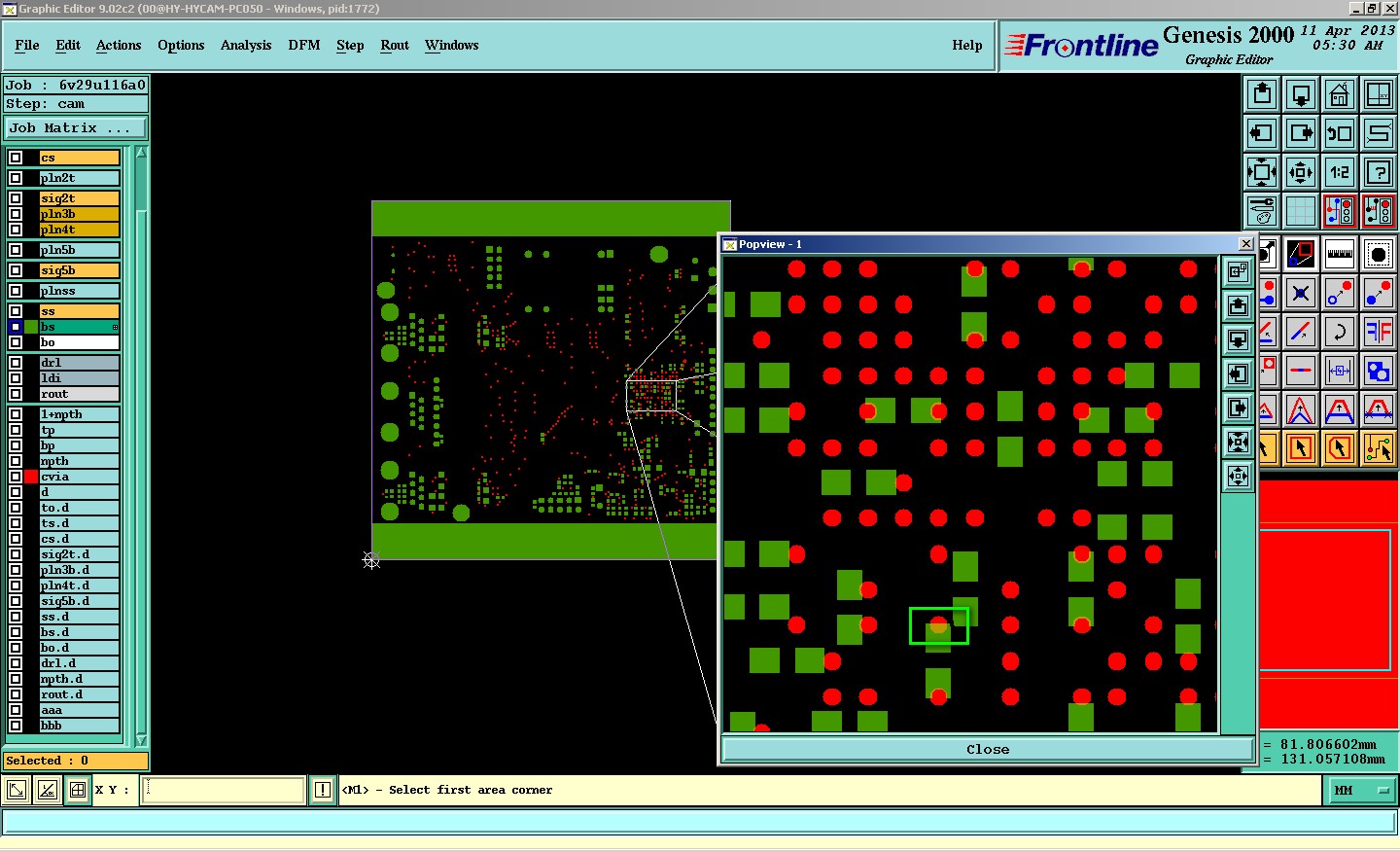Select the sig2t.d layer row
The image size is (1400, 852).
pyautogui.click(x=80, y=554)
